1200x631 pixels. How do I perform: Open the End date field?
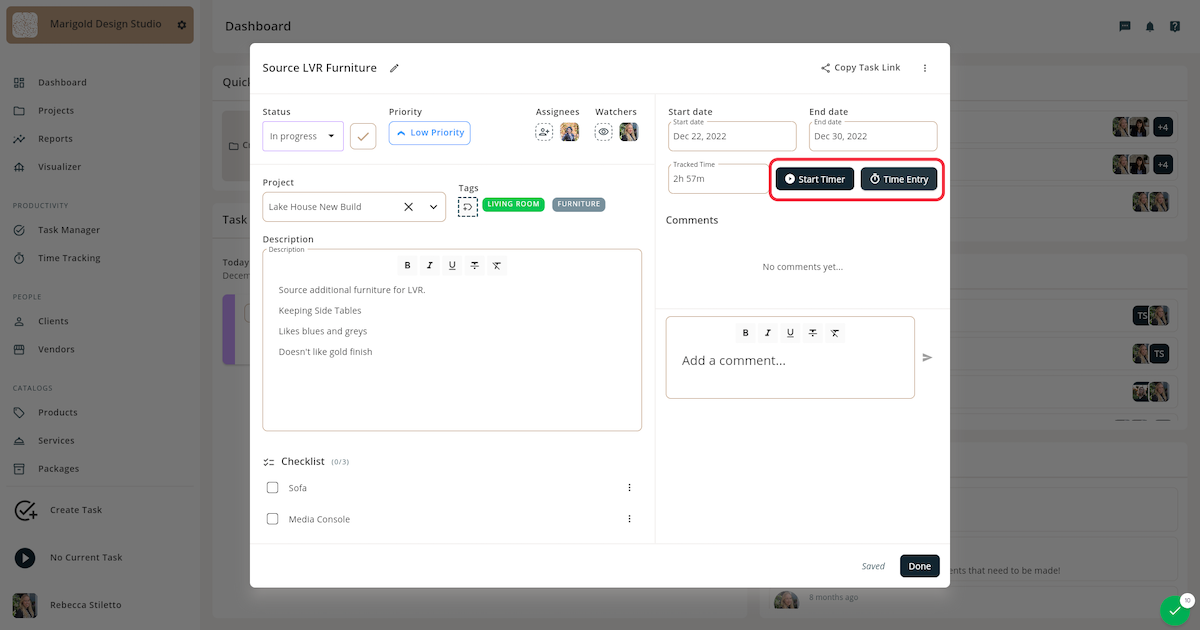coord(873,136)
